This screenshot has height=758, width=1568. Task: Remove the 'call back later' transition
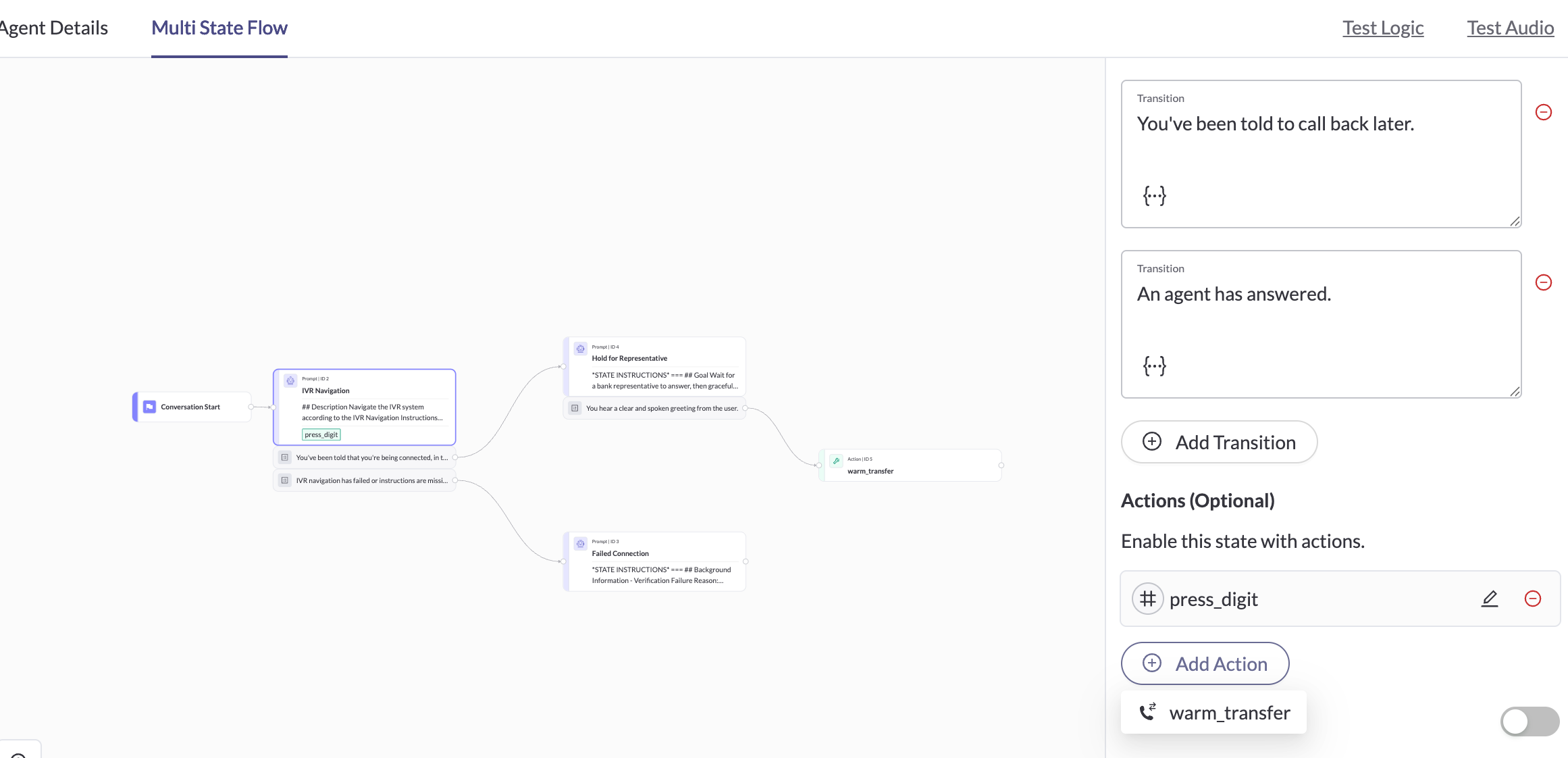[1543, 112]
